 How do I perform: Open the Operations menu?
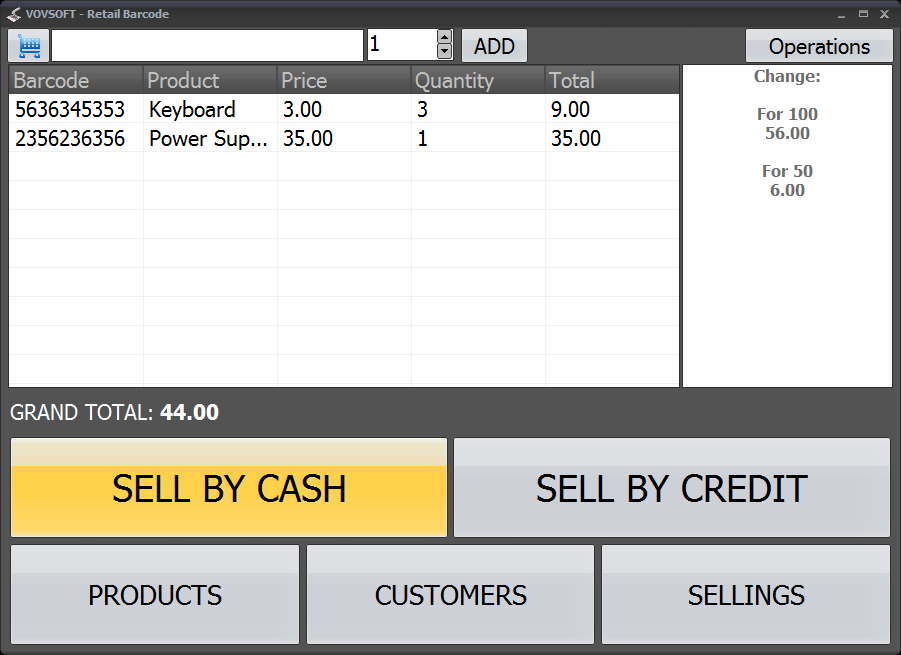click(x=819, y=46)
